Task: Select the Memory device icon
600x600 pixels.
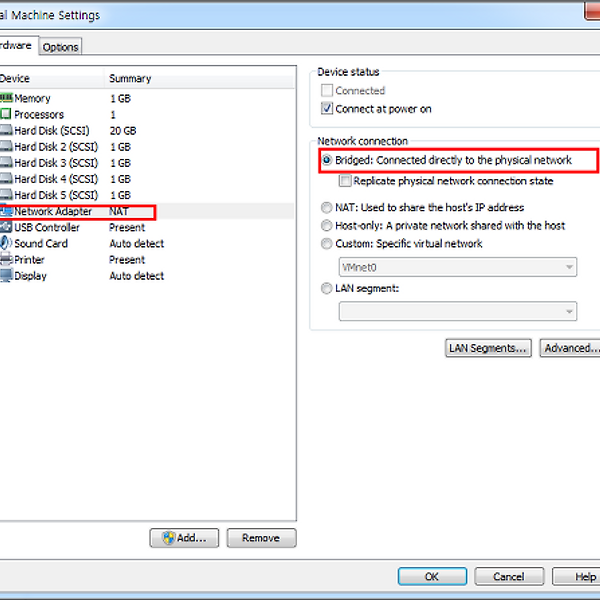Action: coord(5,98)
